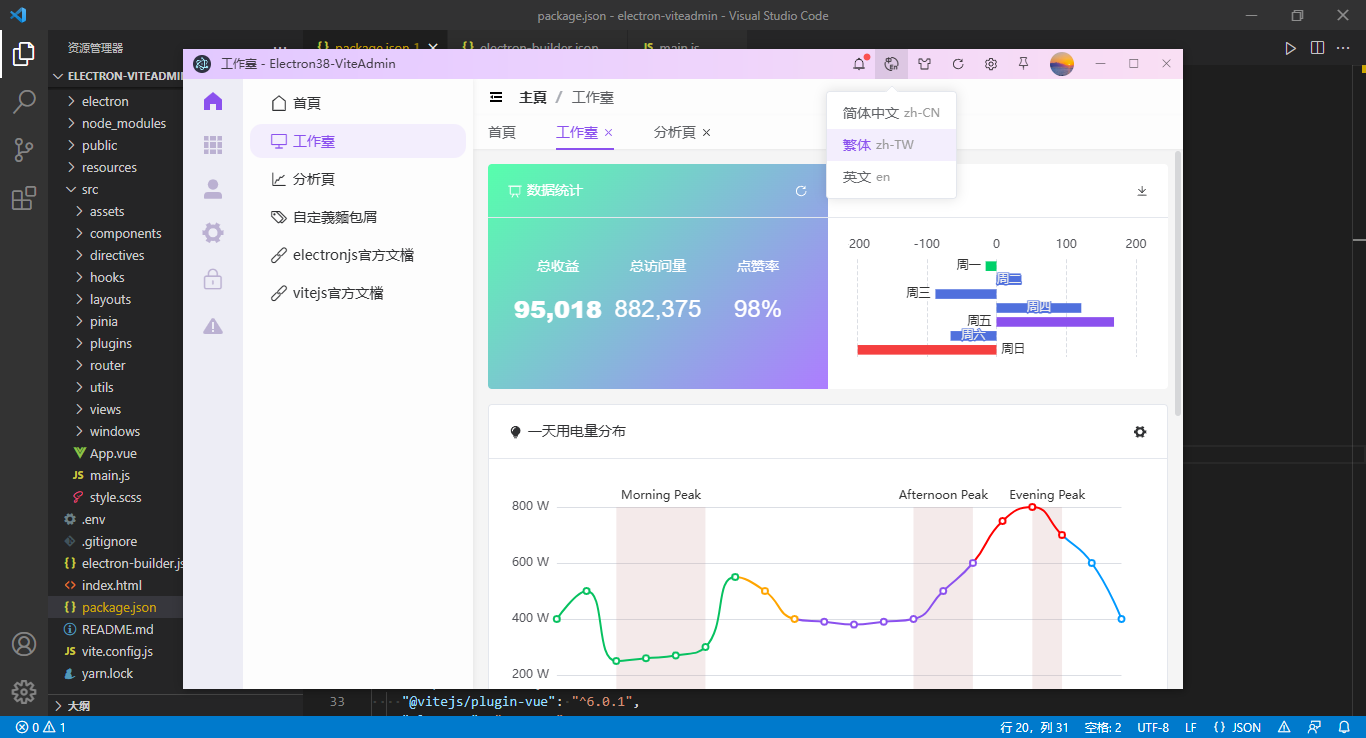
Task: Refresh the app with the titlebar refresh icon
Action: pos(957,63)
